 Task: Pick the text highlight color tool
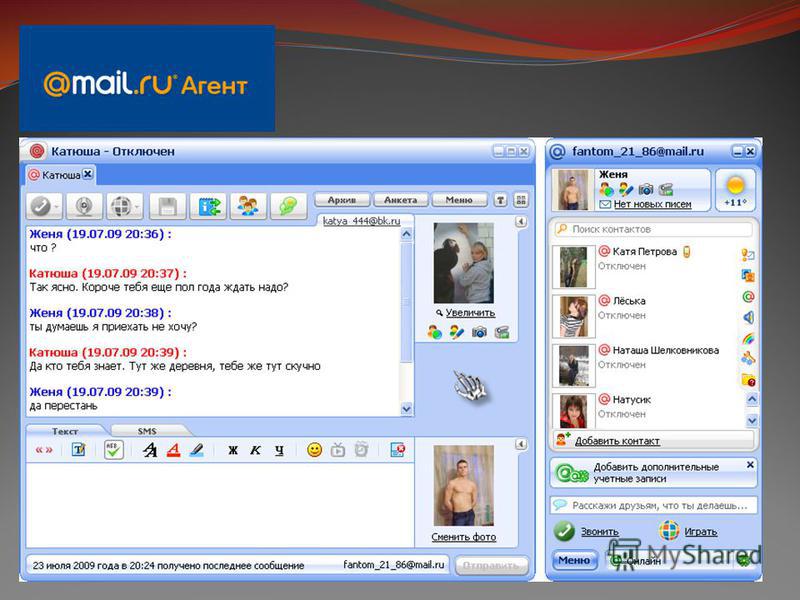(197, 449)
